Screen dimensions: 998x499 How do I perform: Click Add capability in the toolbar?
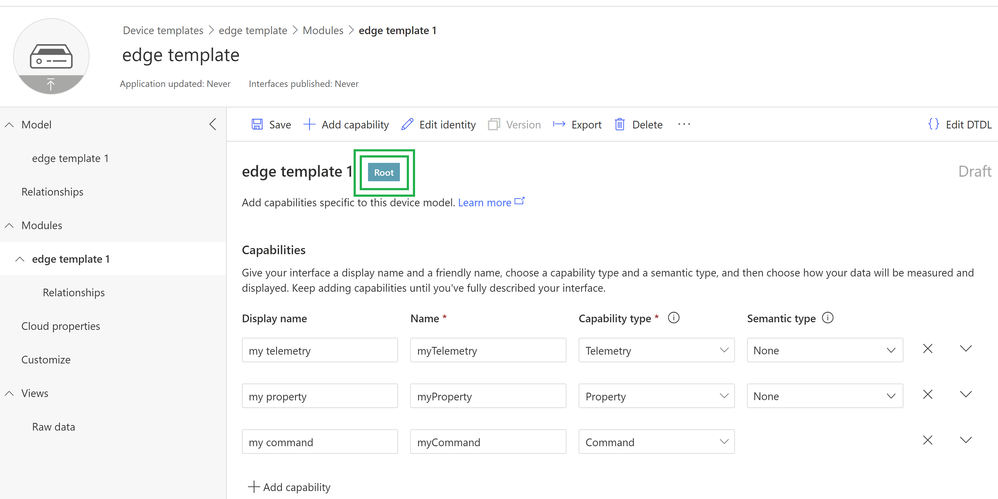point(346,125)
